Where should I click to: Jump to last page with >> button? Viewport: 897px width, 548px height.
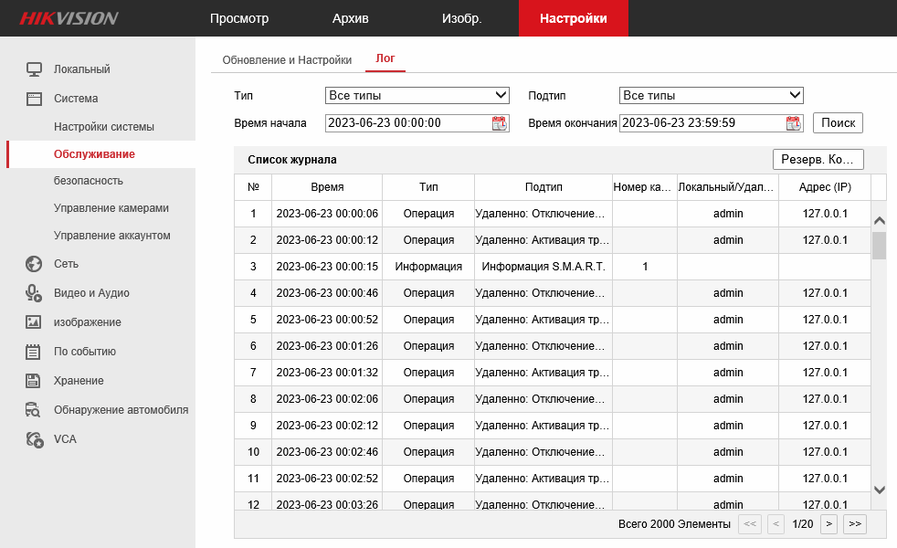(855, 524)
